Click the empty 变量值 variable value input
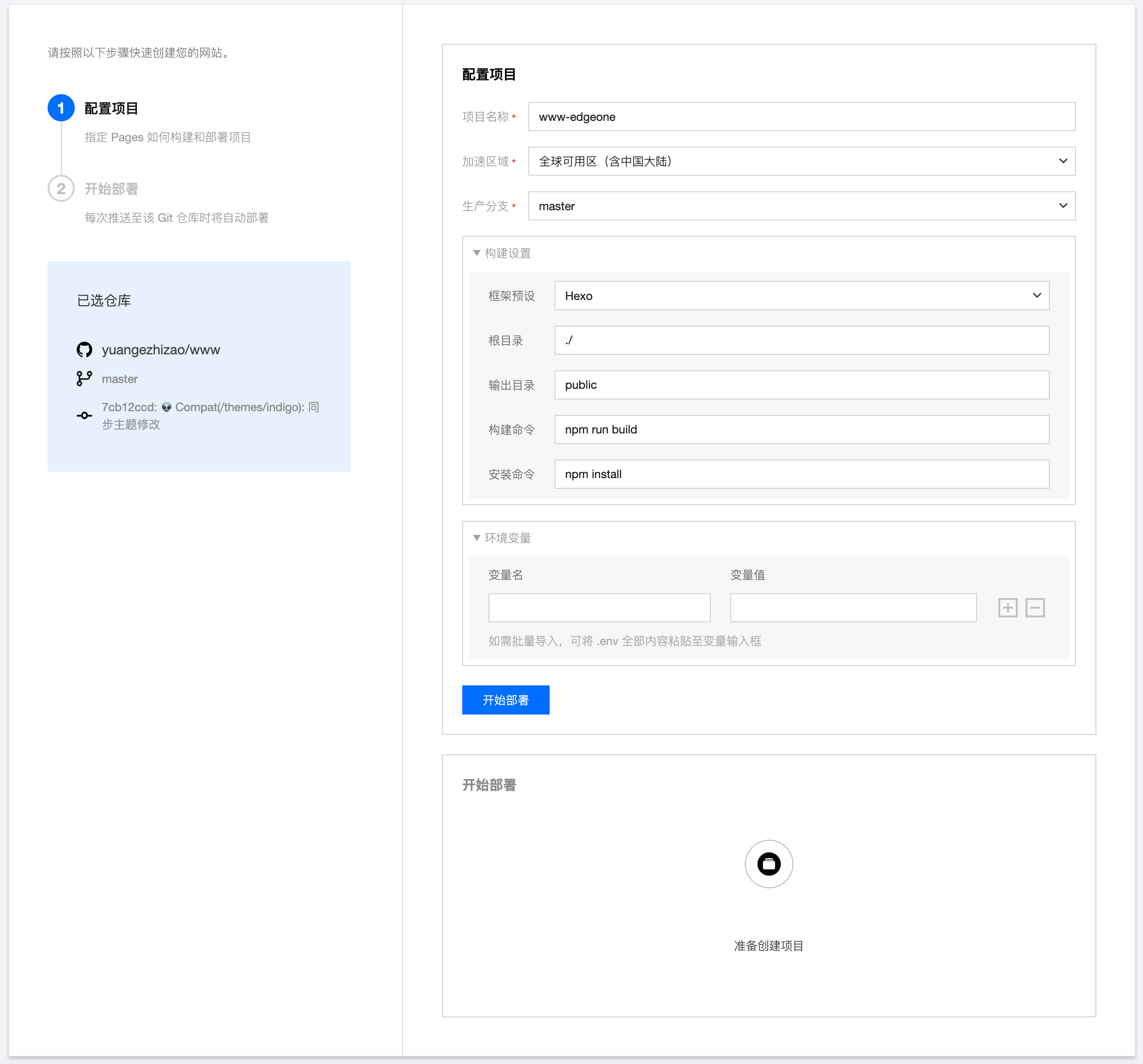 pos(853,608)
